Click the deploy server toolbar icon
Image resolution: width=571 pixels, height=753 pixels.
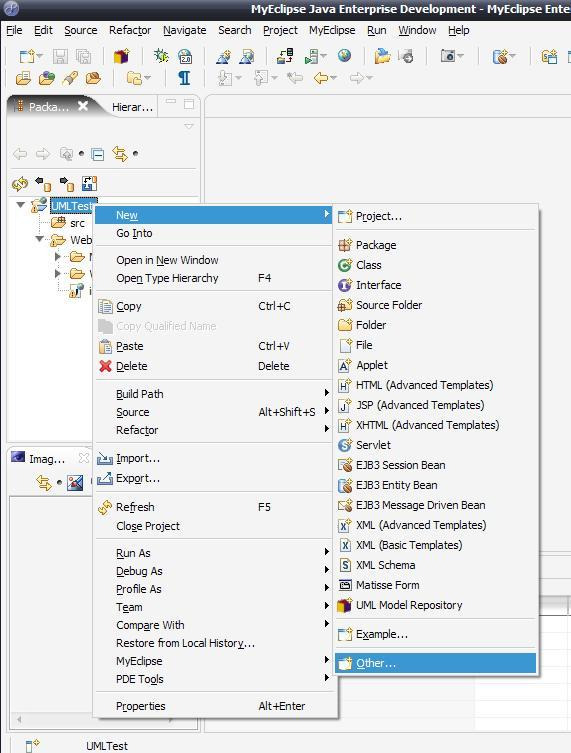[285, 56]
